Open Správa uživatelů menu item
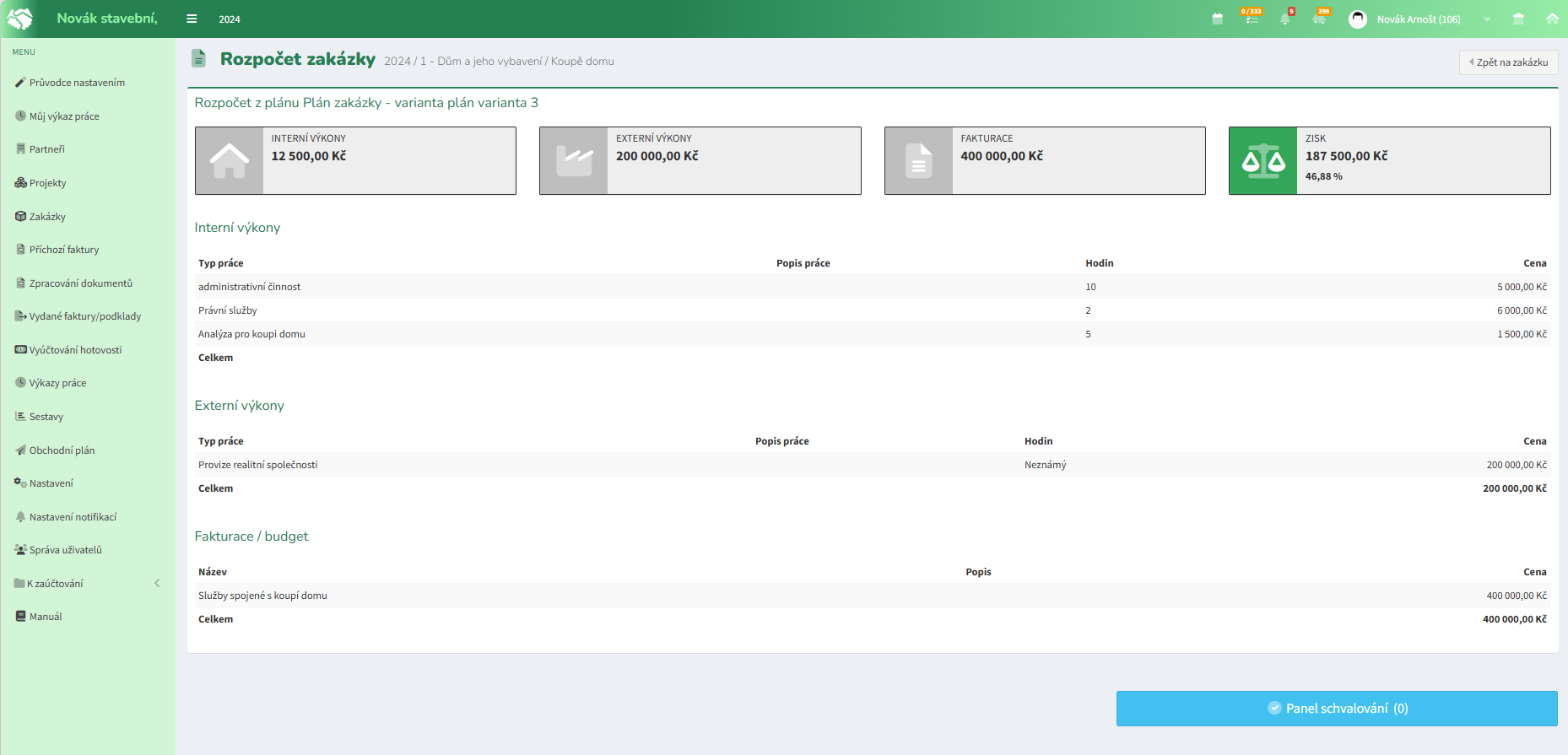 point(65,550)
